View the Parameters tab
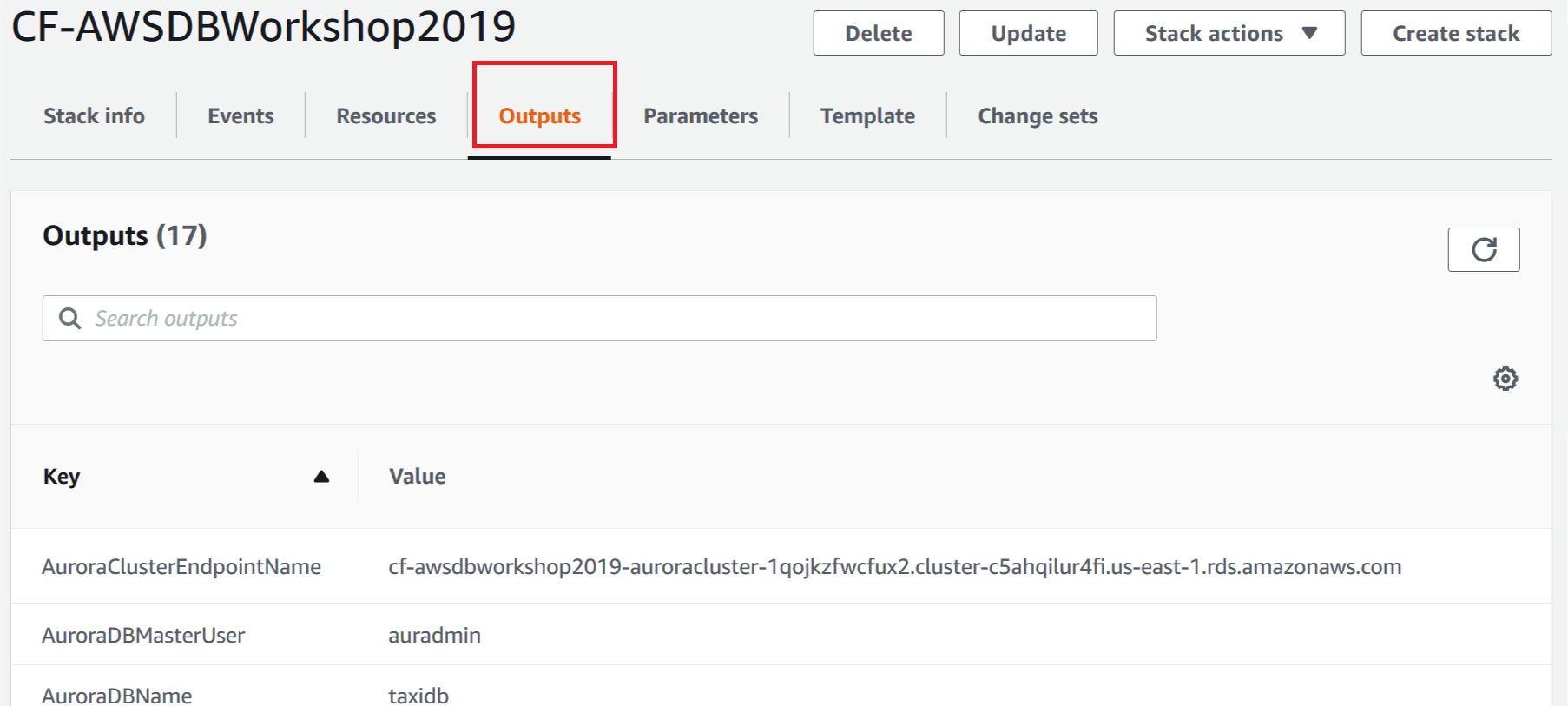This screenshot has width=1568, height=706. pos(701,115)
